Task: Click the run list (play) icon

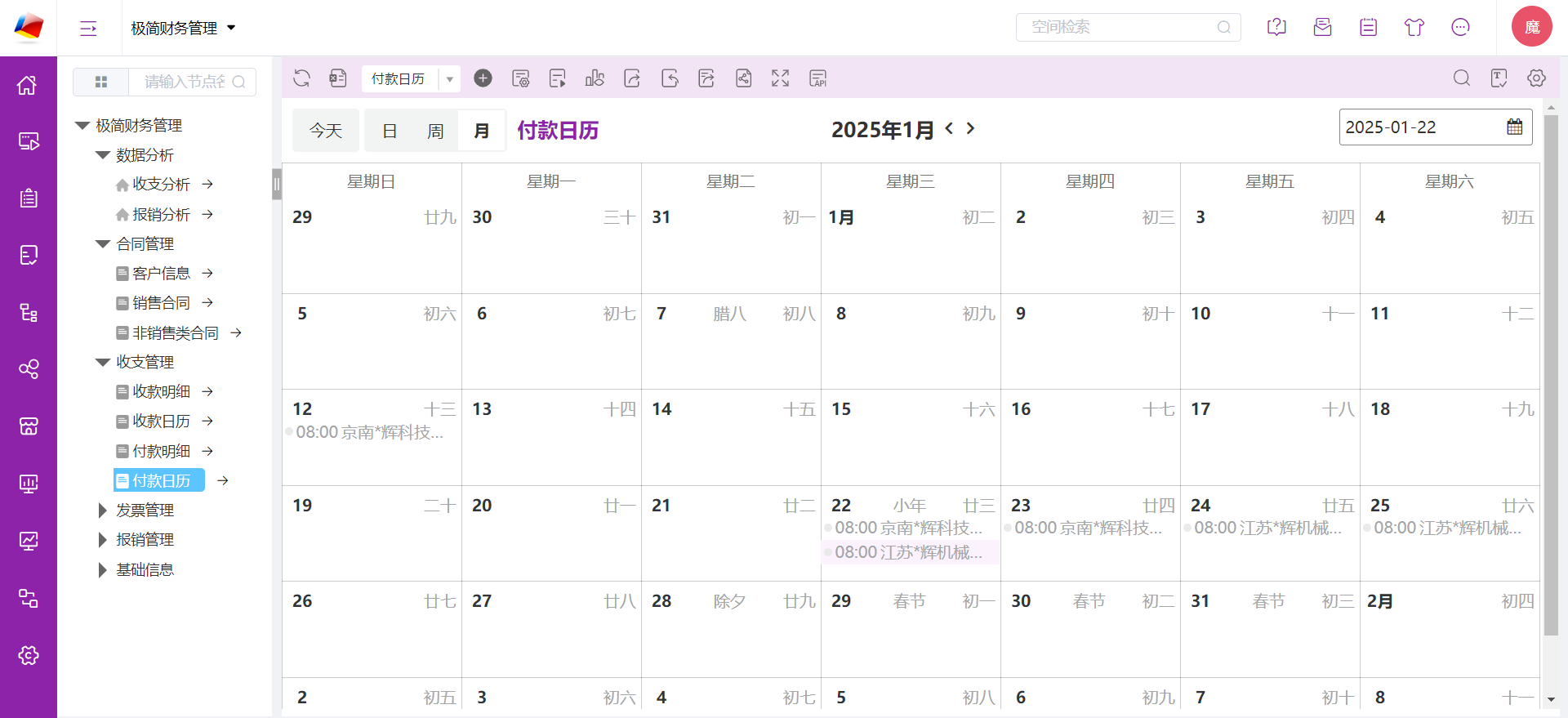Action: point(558,78)
